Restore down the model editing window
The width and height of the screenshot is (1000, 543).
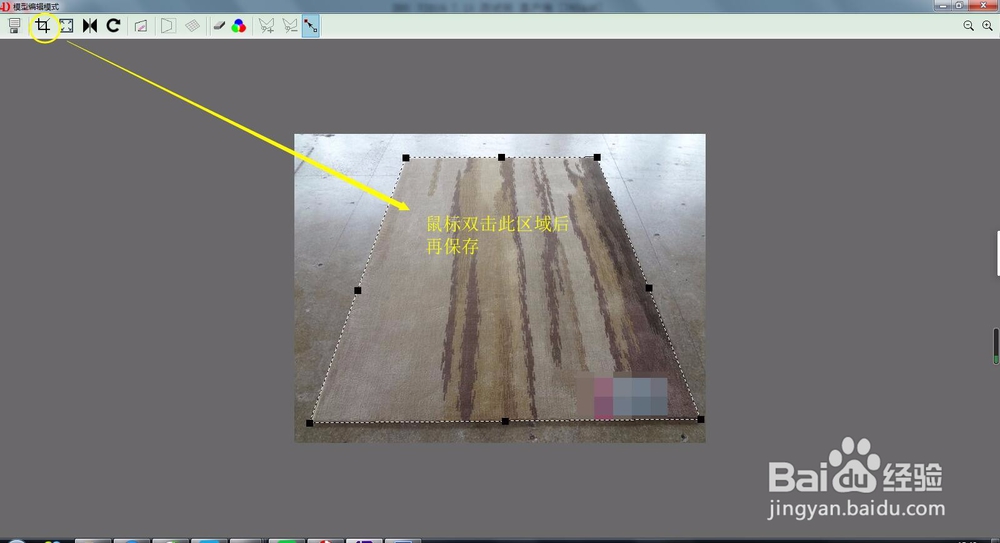point(959,6)
